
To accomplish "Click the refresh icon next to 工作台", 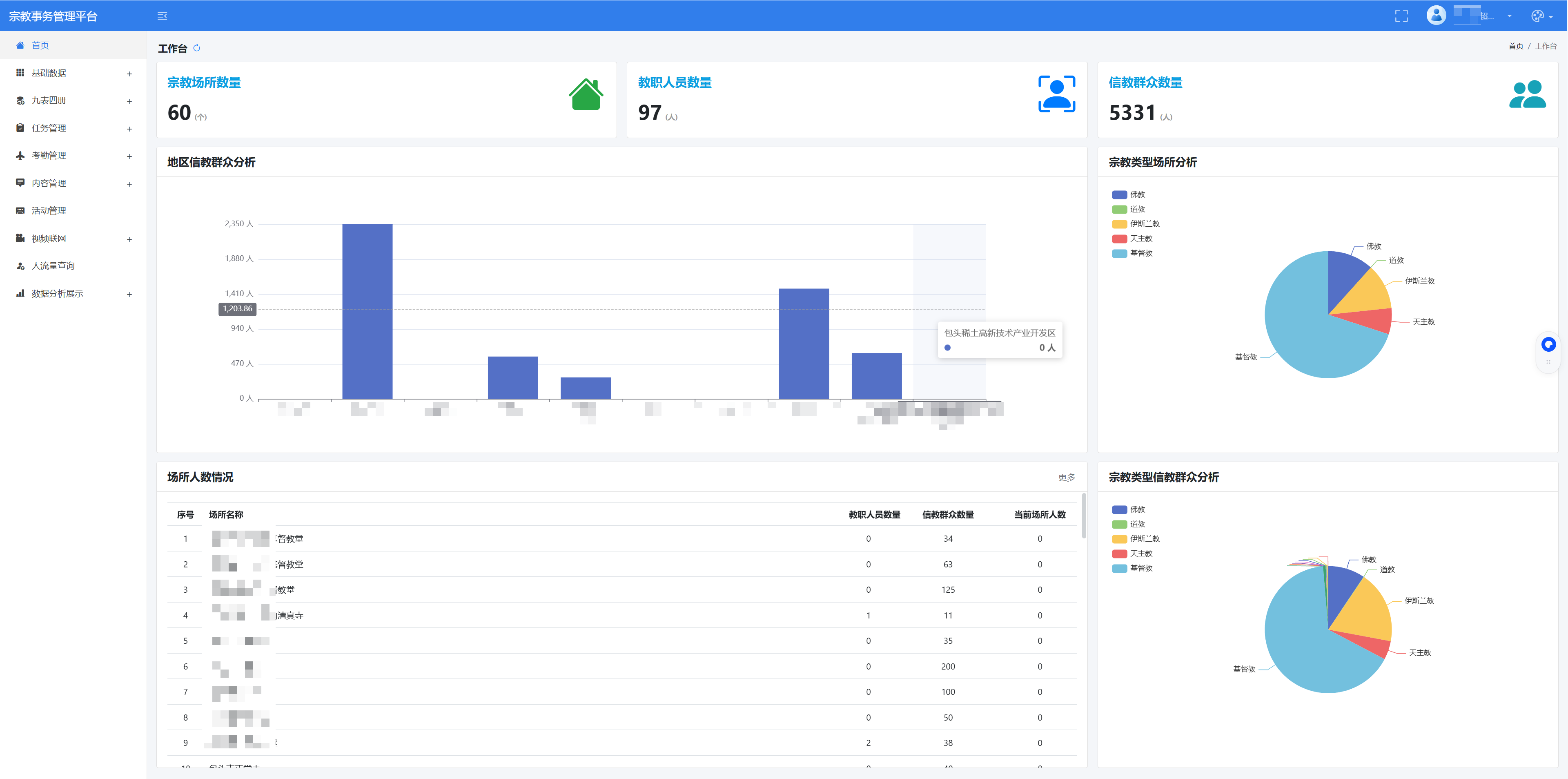I will (x=196, y=48).
